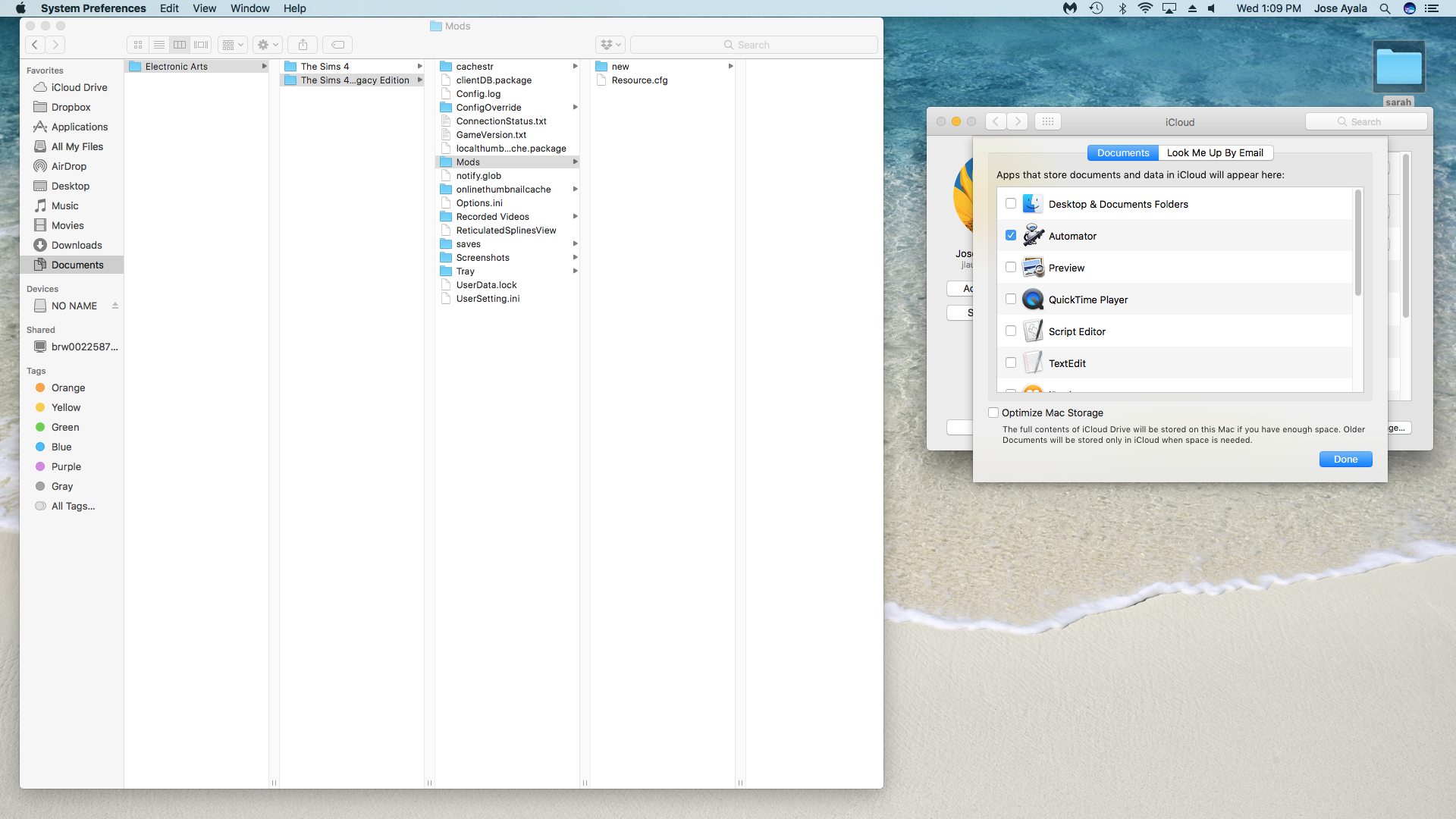
Task: Open Time Machine menu bar icon
Action: click(x=1097, y=8)
